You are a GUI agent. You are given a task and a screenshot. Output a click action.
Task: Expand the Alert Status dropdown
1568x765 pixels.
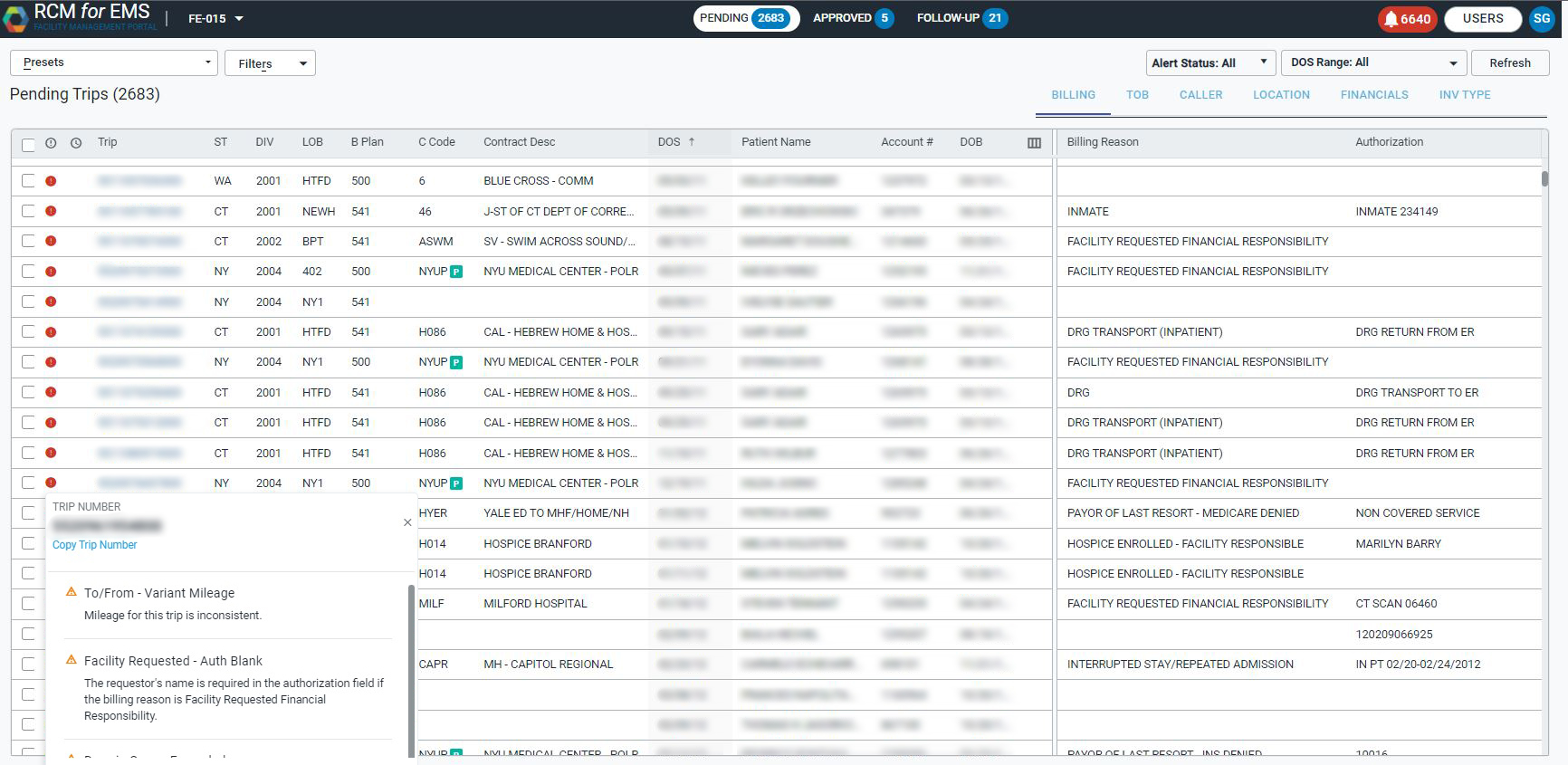[1209, 62]
